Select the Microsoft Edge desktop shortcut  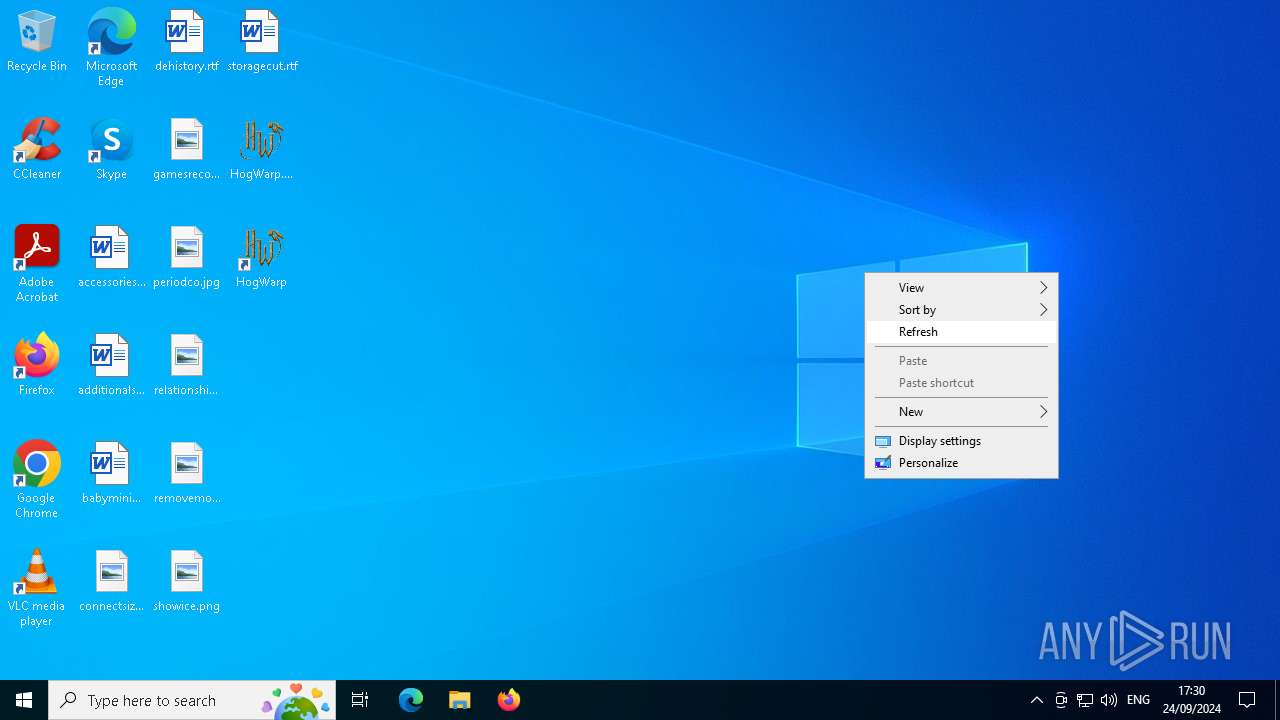111,48
